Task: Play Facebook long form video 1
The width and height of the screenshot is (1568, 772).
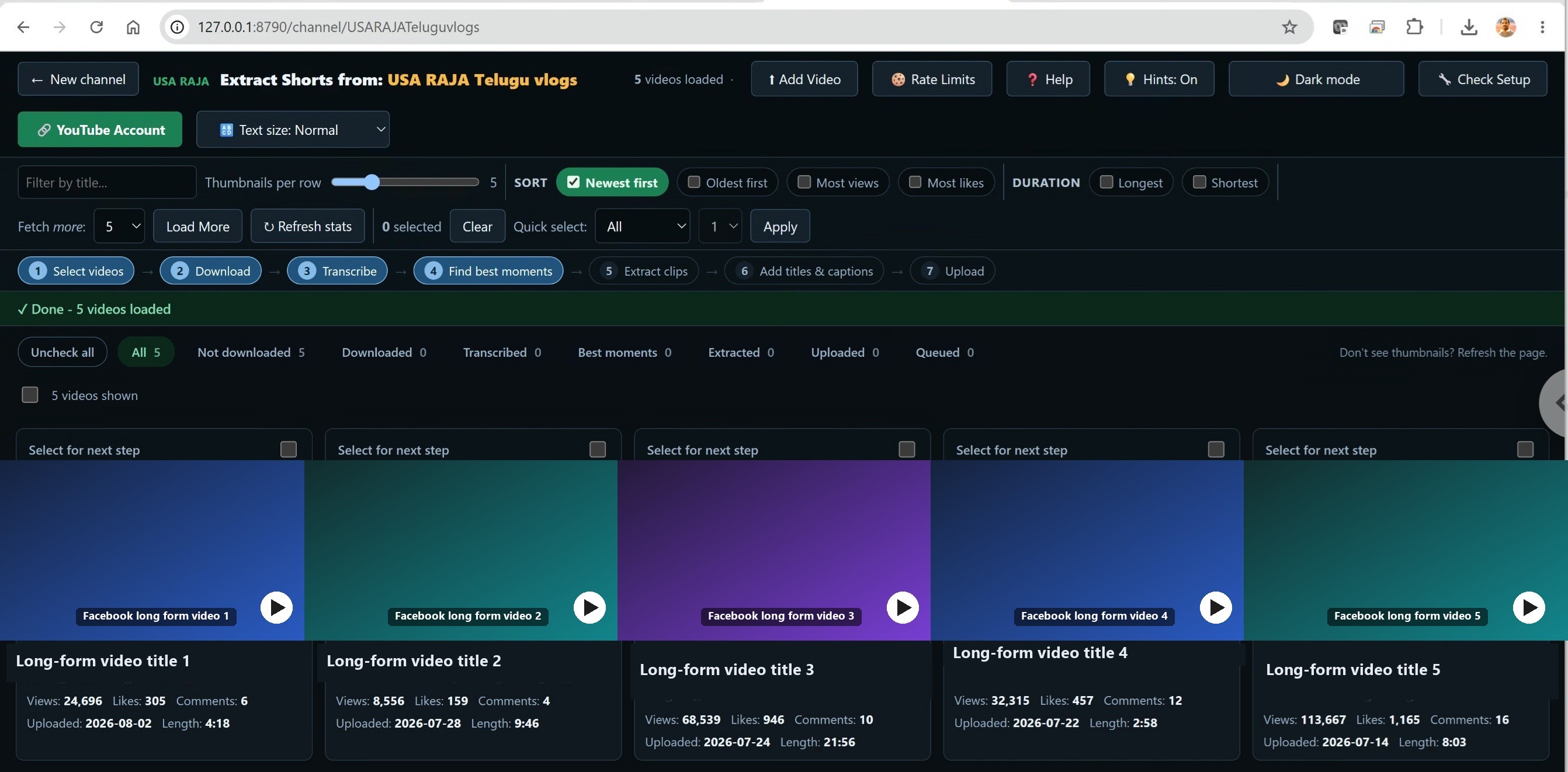Action: coord(276,607)
